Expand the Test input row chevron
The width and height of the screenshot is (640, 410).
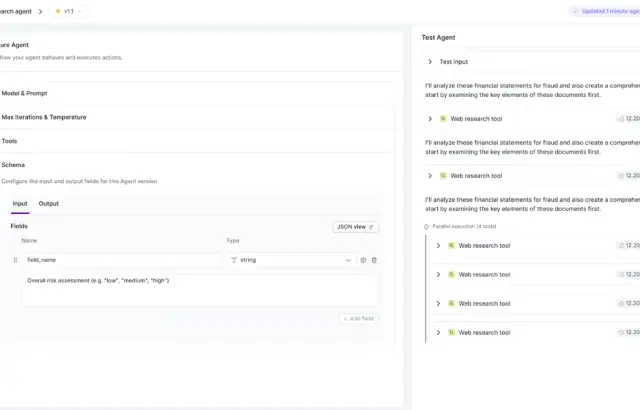430,62
